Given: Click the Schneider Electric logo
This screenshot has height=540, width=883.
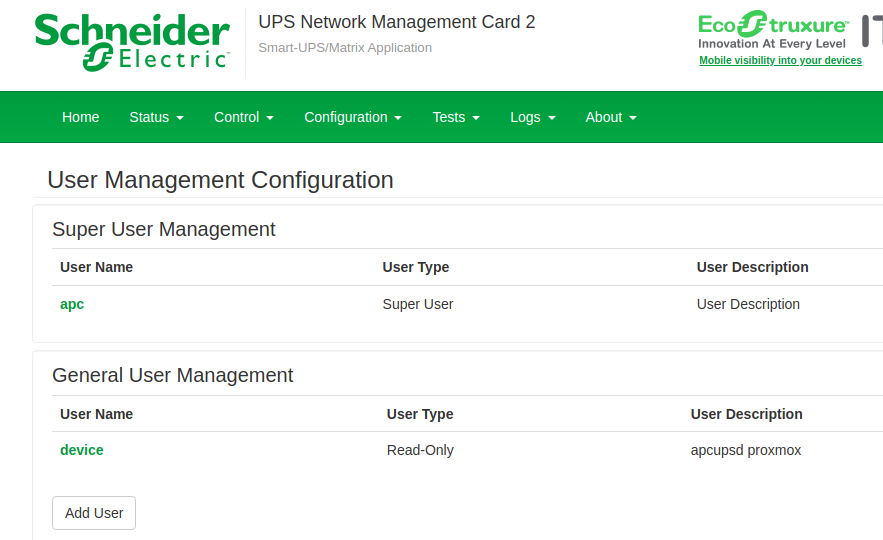Looking at the screenshot, I should (132, 42).
